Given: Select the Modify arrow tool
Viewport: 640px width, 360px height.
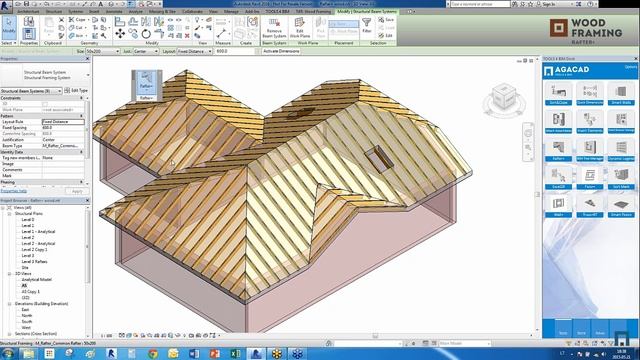Looking at the screenshot, I should pos(9,27).
